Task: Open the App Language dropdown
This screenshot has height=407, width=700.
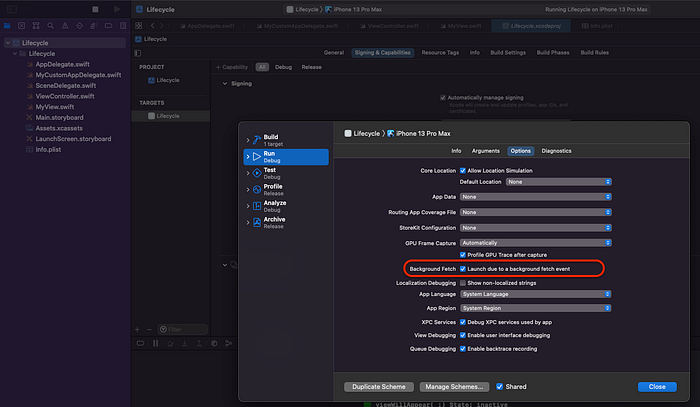Action: 536,294
